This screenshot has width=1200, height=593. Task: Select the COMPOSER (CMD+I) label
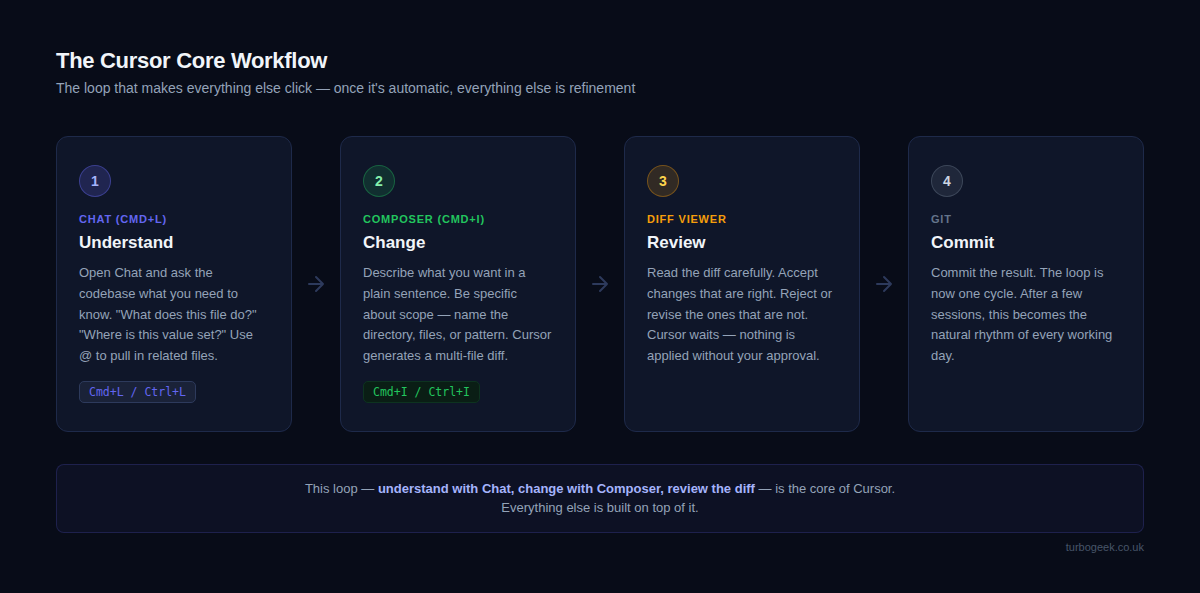423,219
